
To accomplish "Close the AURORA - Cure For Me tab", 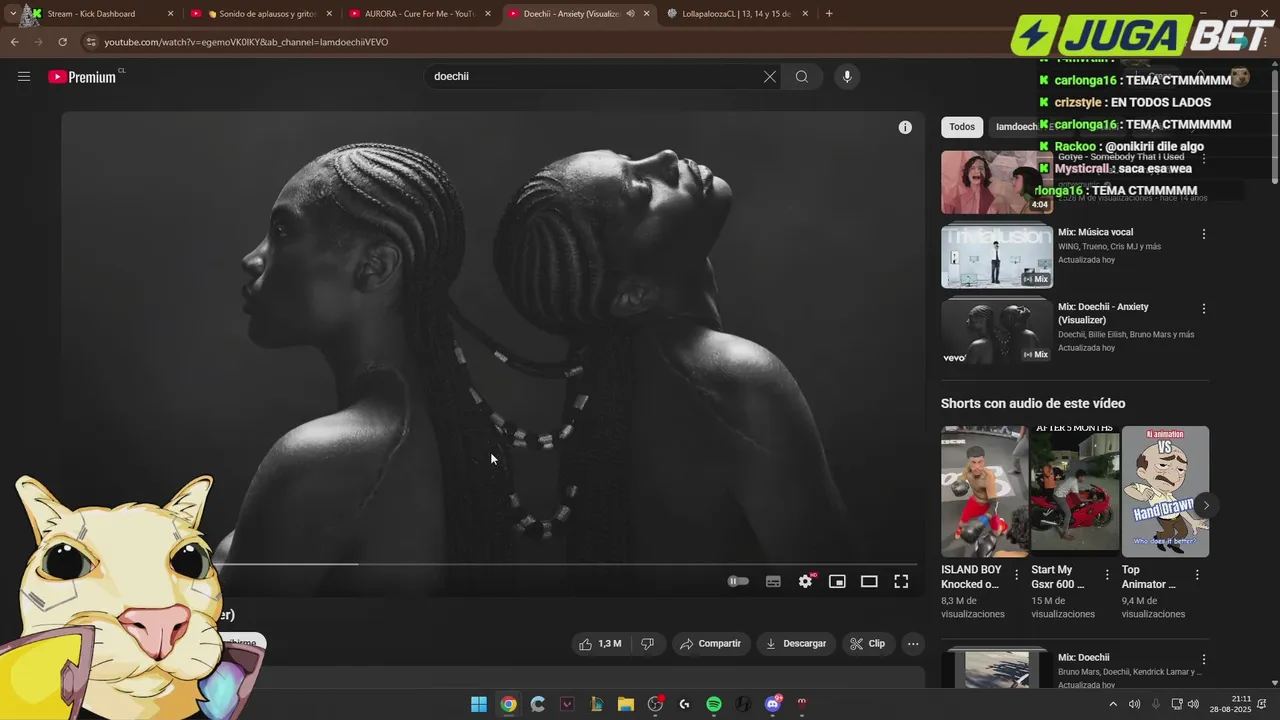I will click(x=489, y=14).
